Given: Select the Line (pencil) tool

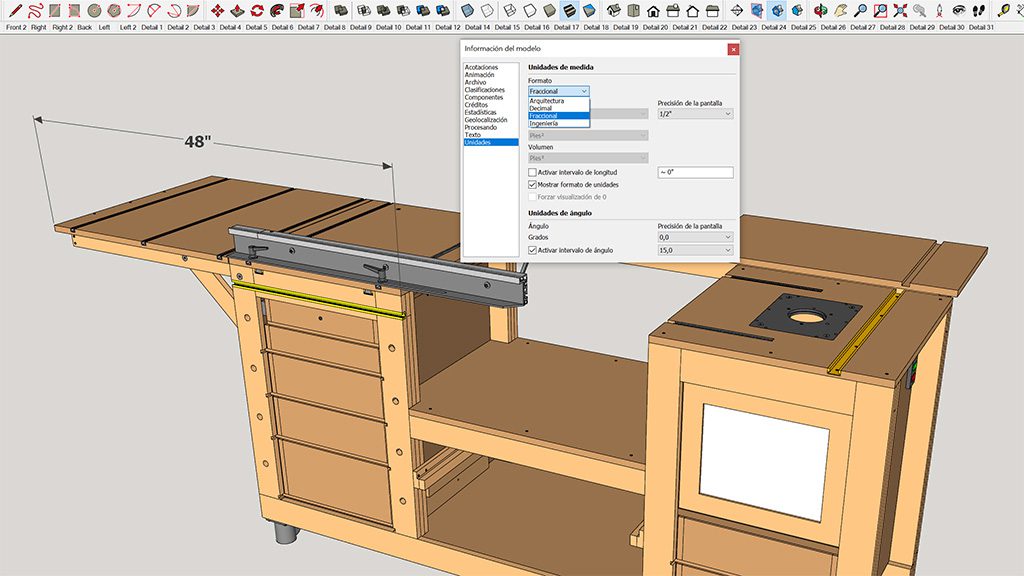Looking at the screenshot, I should coord(15,10).
